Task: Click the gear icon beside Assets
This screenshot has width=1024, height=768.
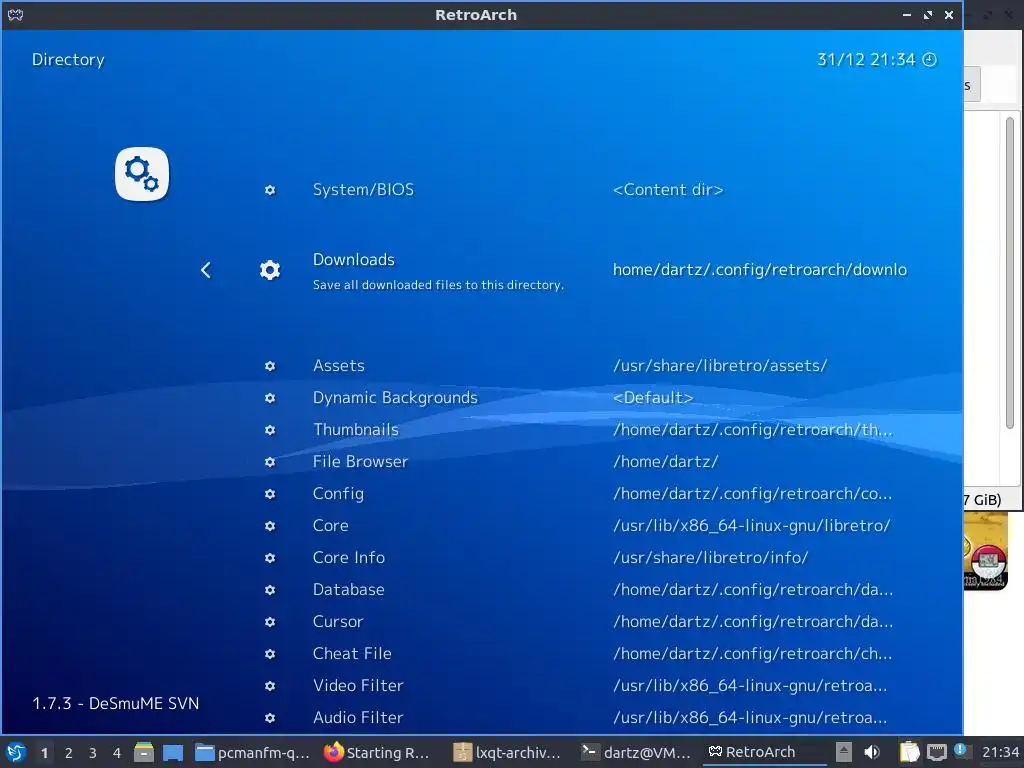Action: tap(270, 366)
